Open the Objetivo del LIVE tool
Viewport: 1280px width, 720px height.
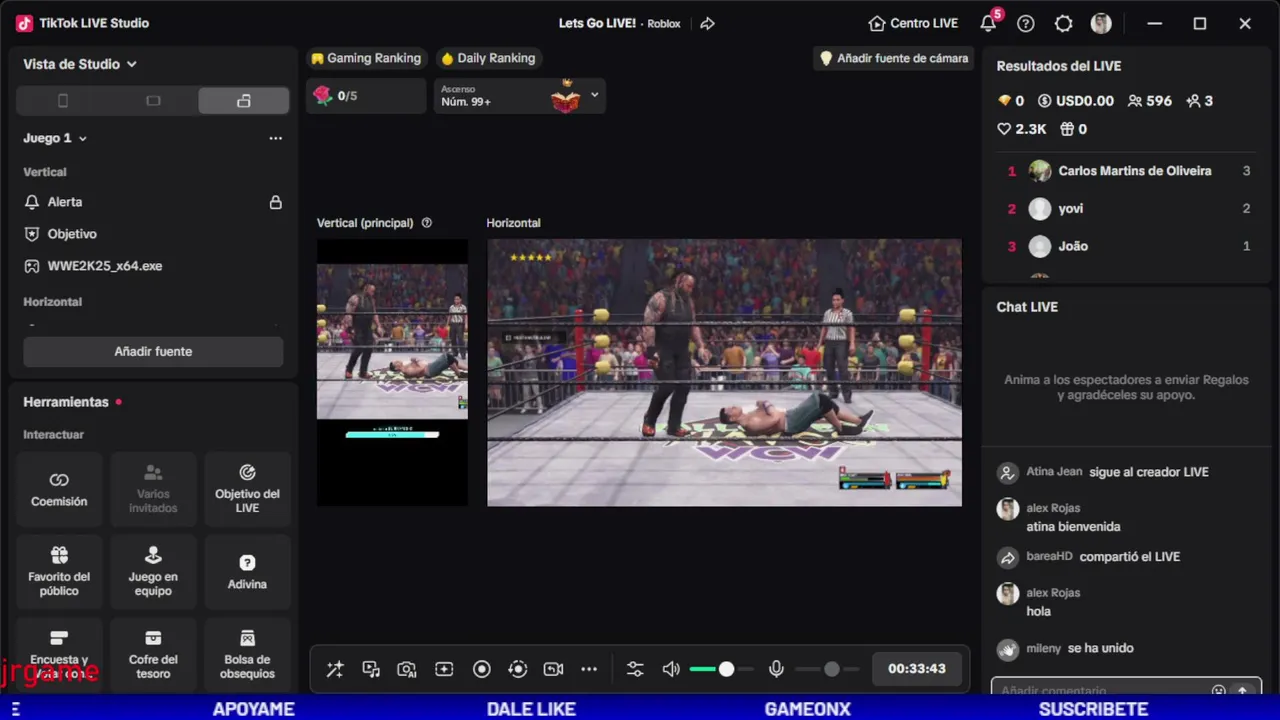[247, 489]
